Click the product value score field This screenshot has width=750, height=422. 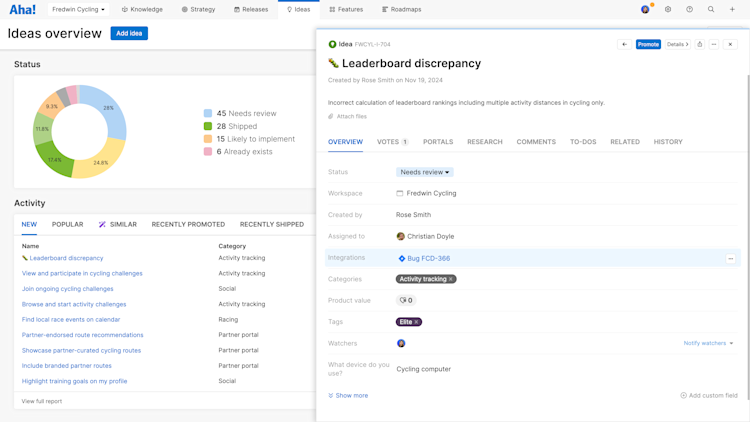tap(406, 300)
